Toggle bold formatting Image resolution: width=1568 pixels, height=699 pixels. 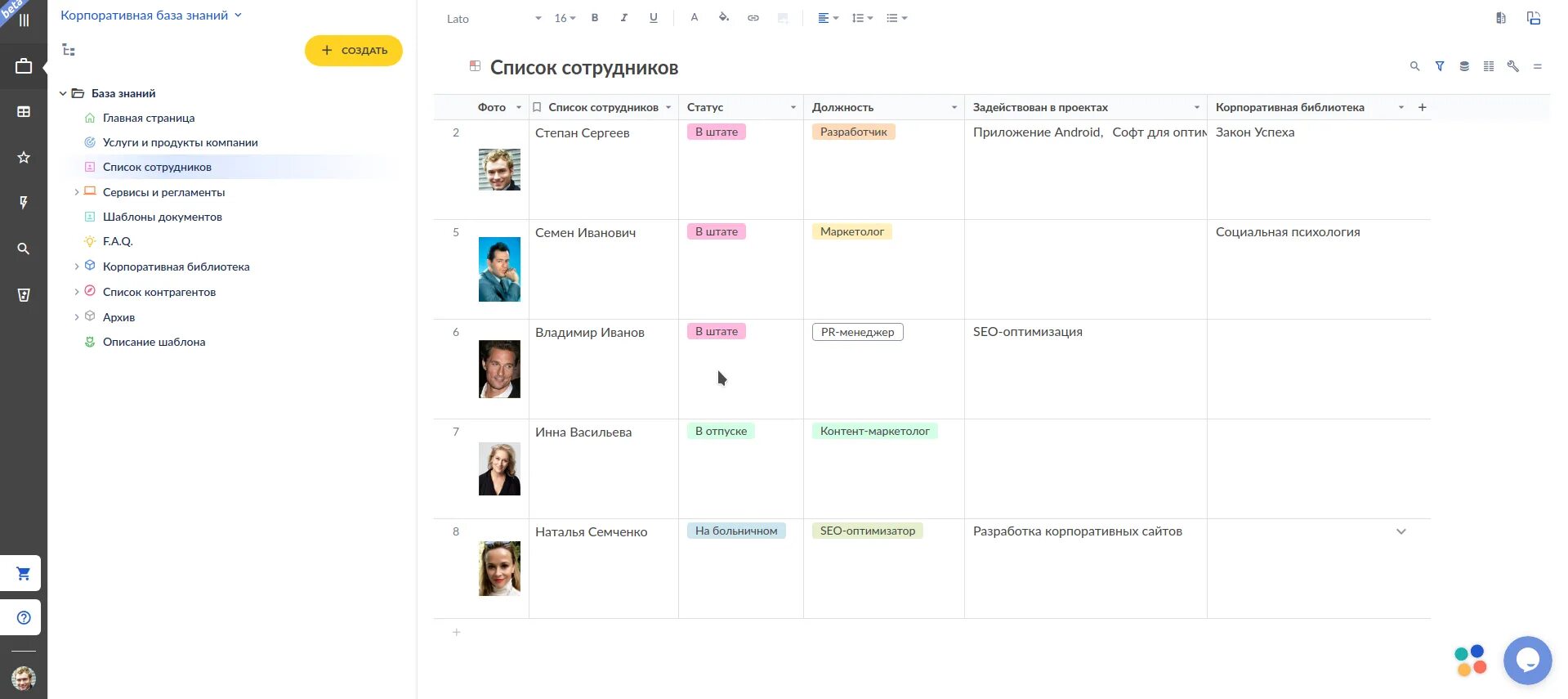tap(595, 18)
